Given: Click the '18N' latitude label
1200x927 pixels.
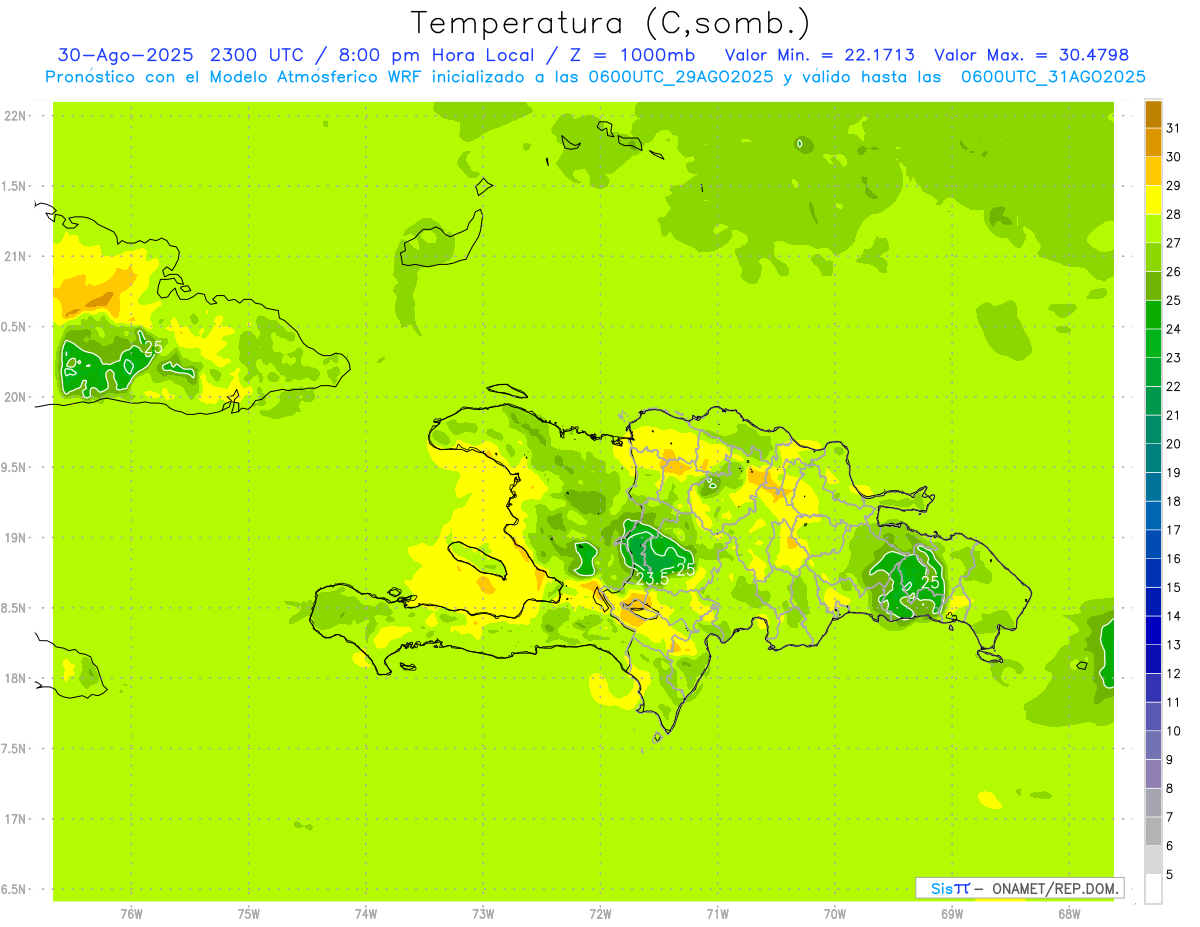Looking at the screenshot, I should click(15, 678).
